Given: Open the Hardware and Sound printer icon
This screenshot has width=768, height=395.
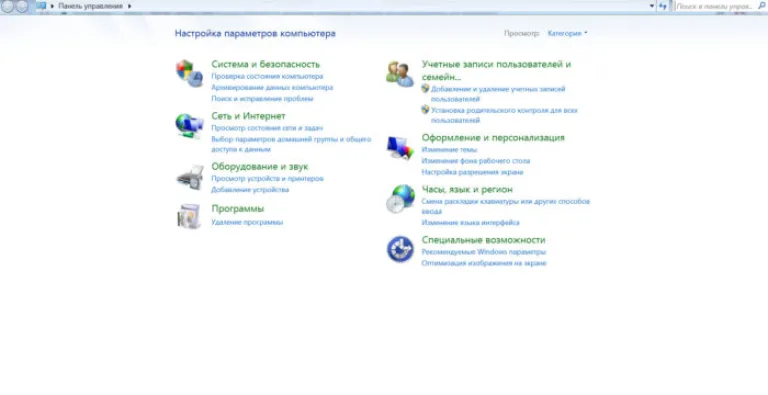Looking at the screenshot, I should pyautogui.click(x=190, y=177).
